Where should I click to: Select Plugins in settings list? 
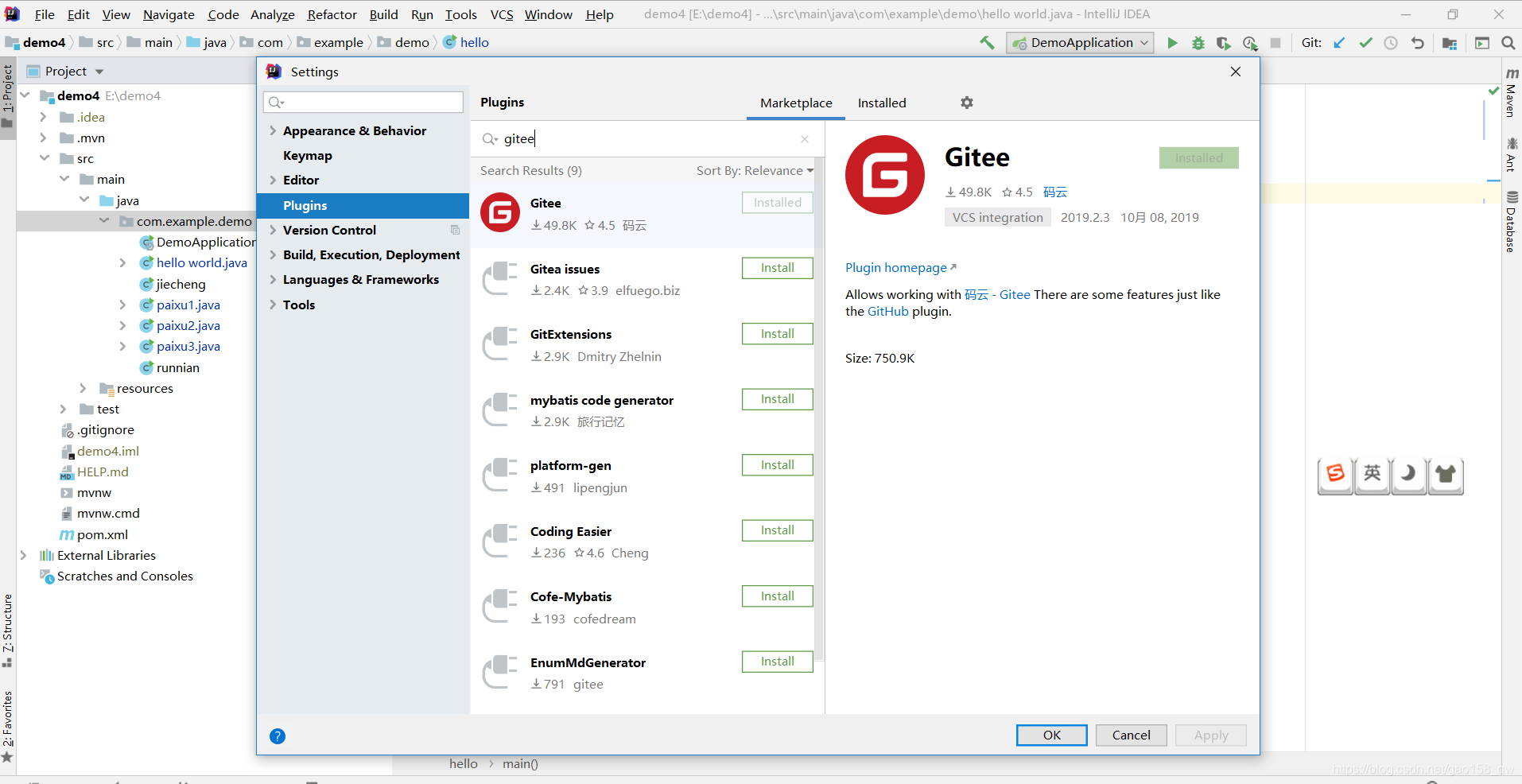(363, 205)
